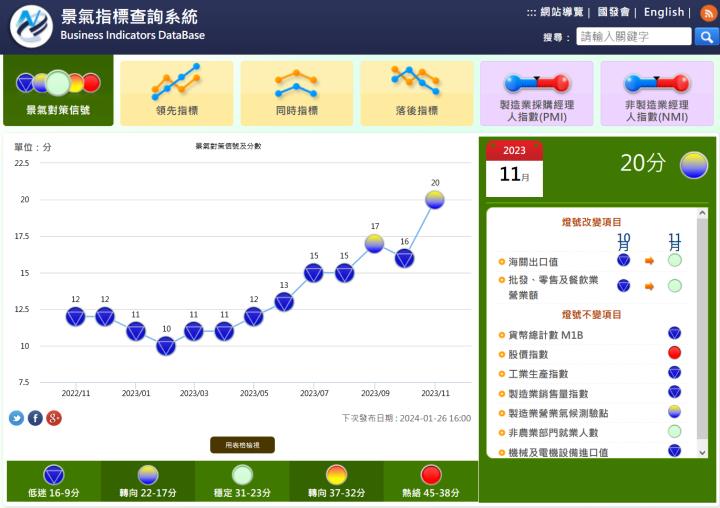This screenshot has height=508, width=720.
Task: Click the 工業生產指數 item
Action: (x=538, y=374)
